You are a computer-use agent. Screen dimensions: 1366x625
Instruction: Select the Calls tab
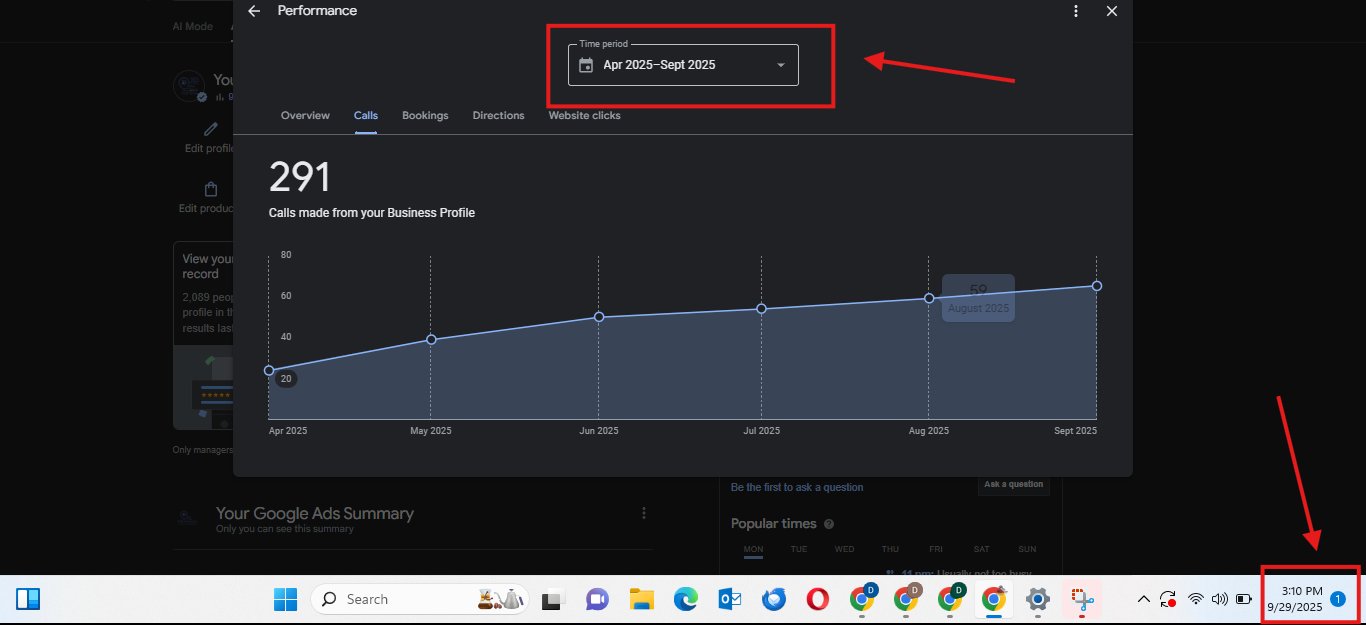(366, 115)
